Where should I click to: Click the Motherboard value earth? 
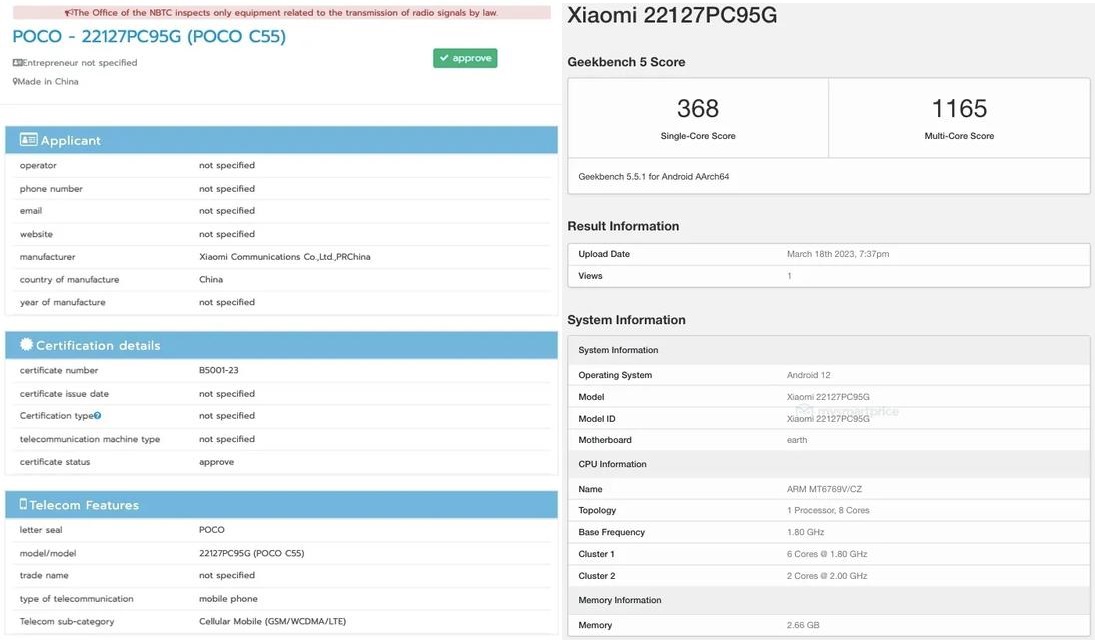[x=797, y=440]
